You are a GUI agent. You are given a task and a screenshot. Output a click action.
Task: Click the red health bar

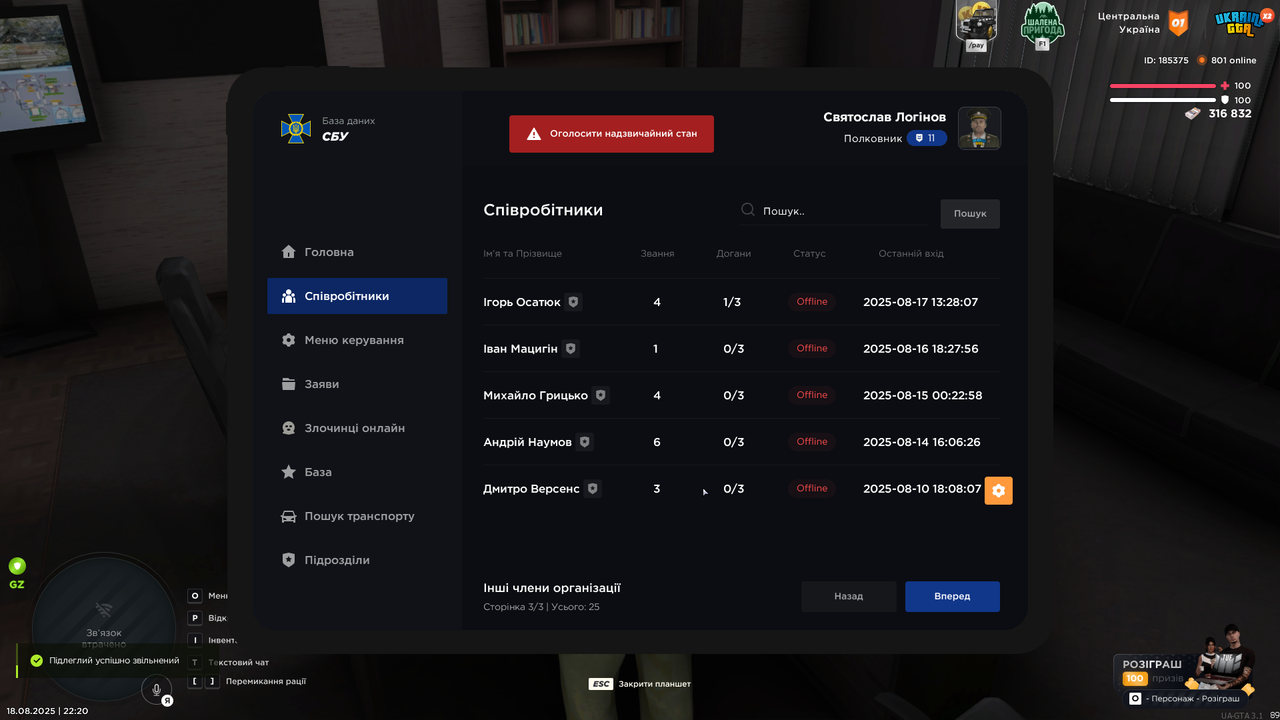[x=1162, y=86]
